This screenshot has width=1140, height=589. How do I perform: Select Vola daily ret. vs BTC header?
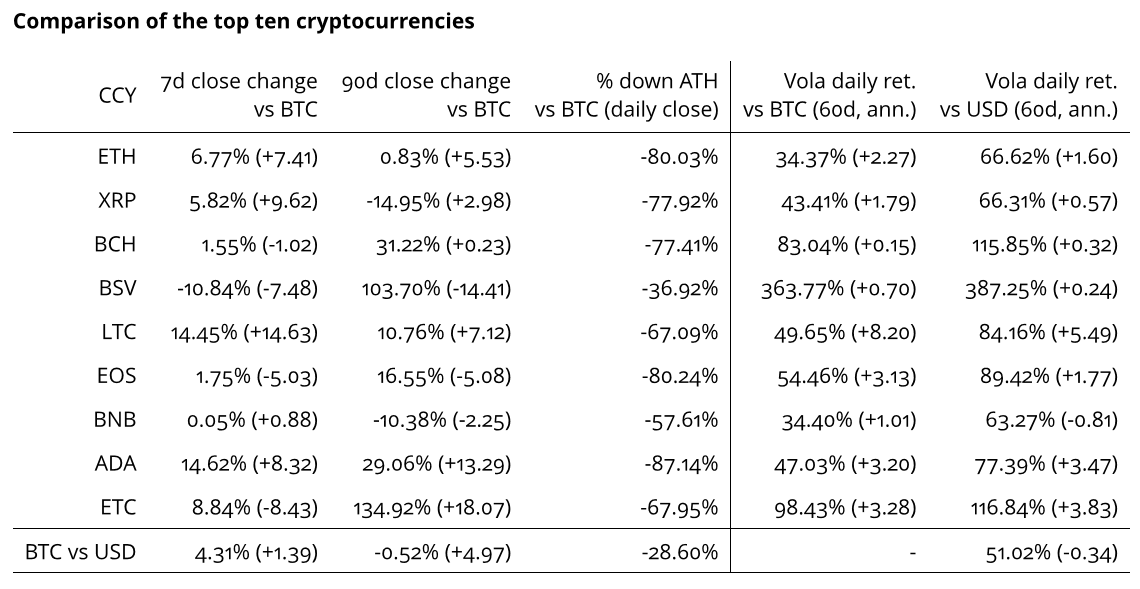tap(830, 95)
